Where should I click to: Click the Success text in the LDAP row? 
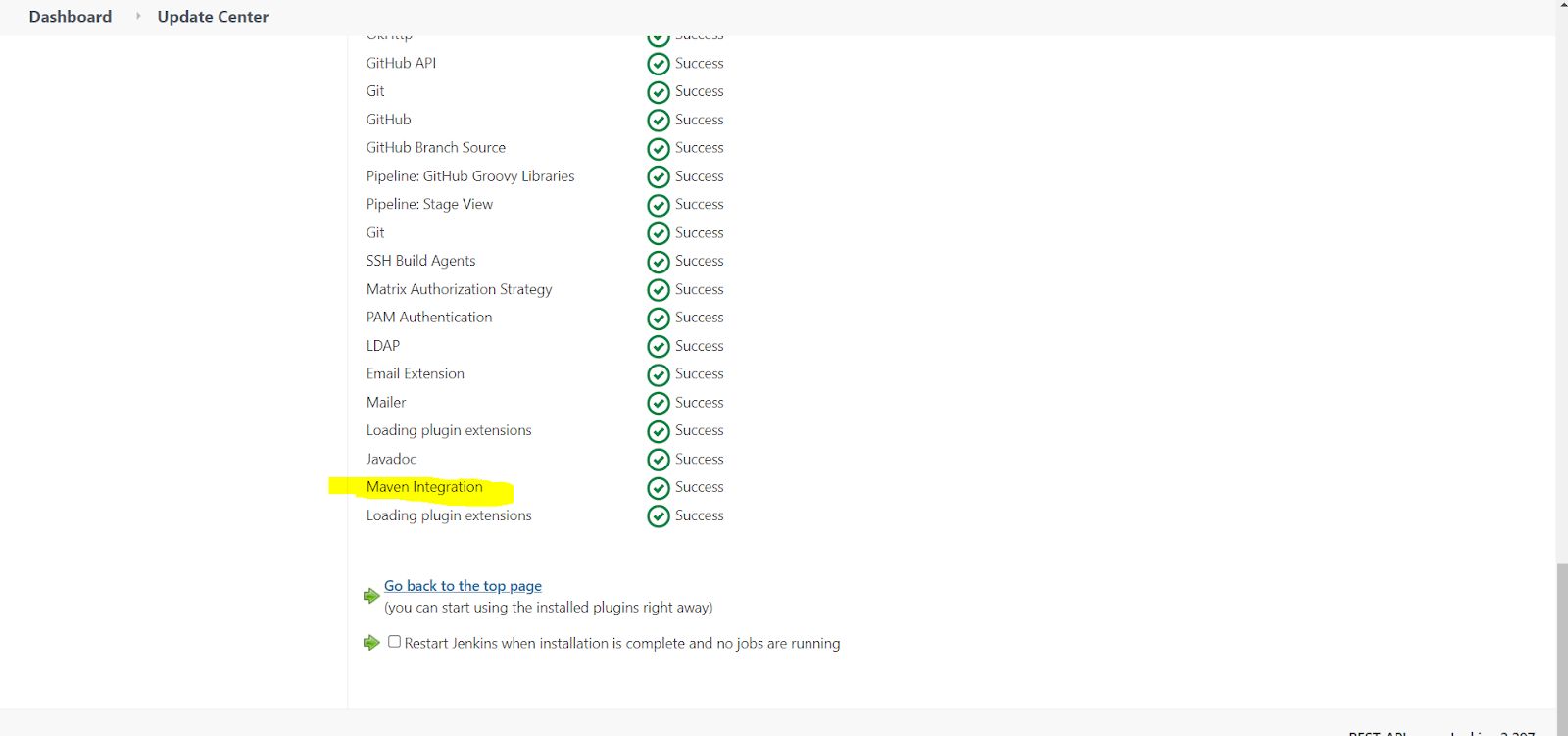click(700, 346)
